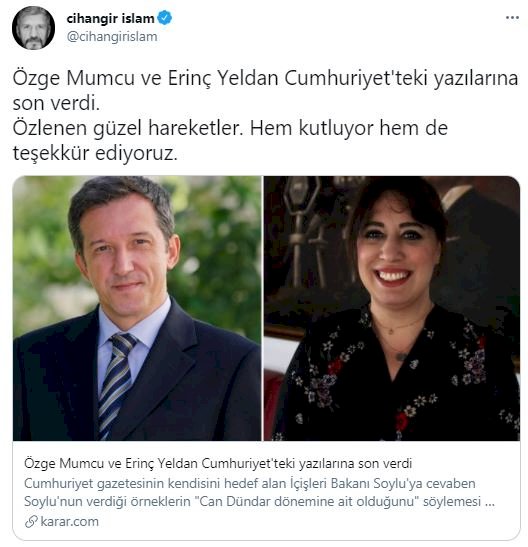
Task: Click the tweet sentence 'Özlenen güzel hareketler'
Action: click(128, 128)
